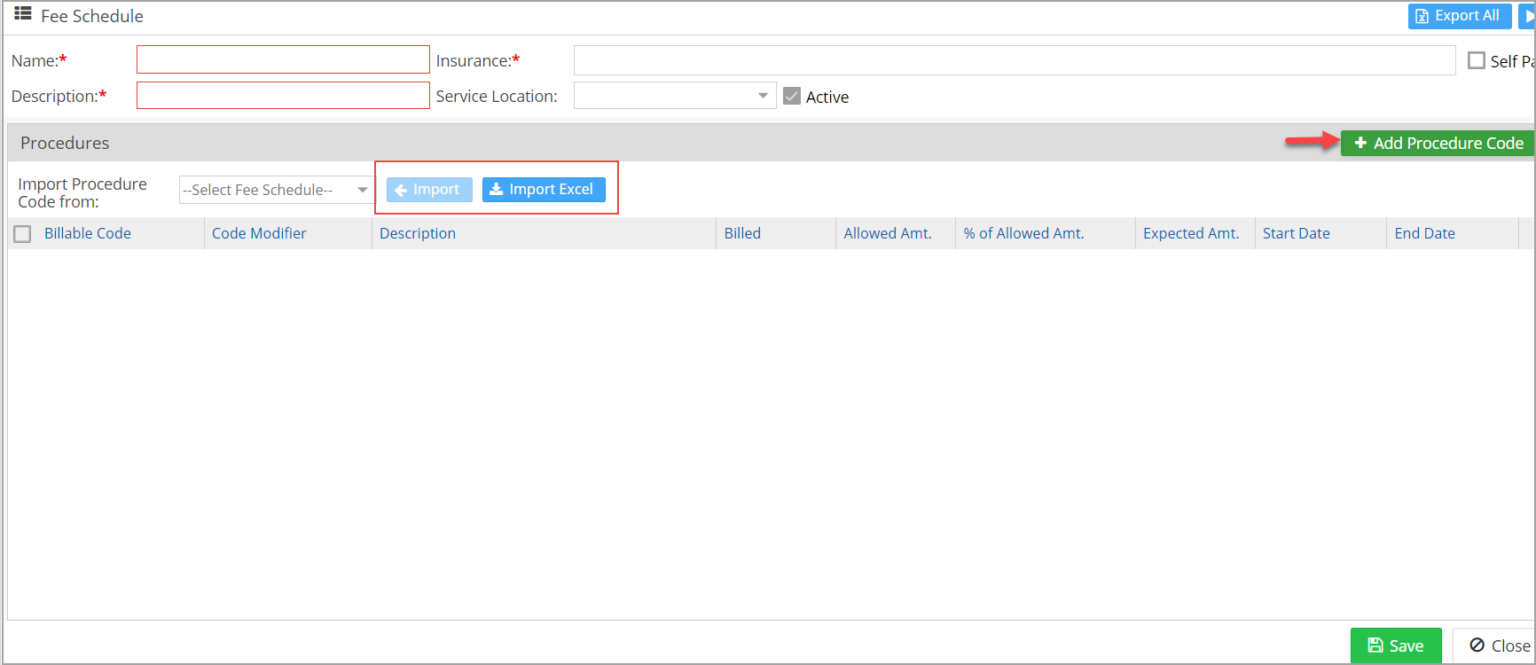The image size is (1536, 665).
Task: Select all rows via header checkbox
Action: click(22, 232)
